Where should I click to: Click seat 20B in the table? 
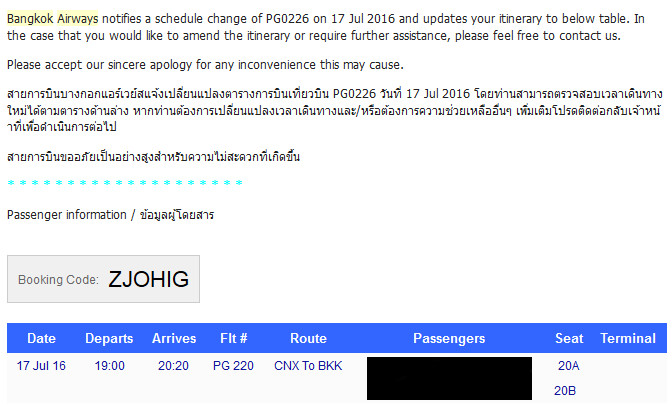(x=565, y=391)
